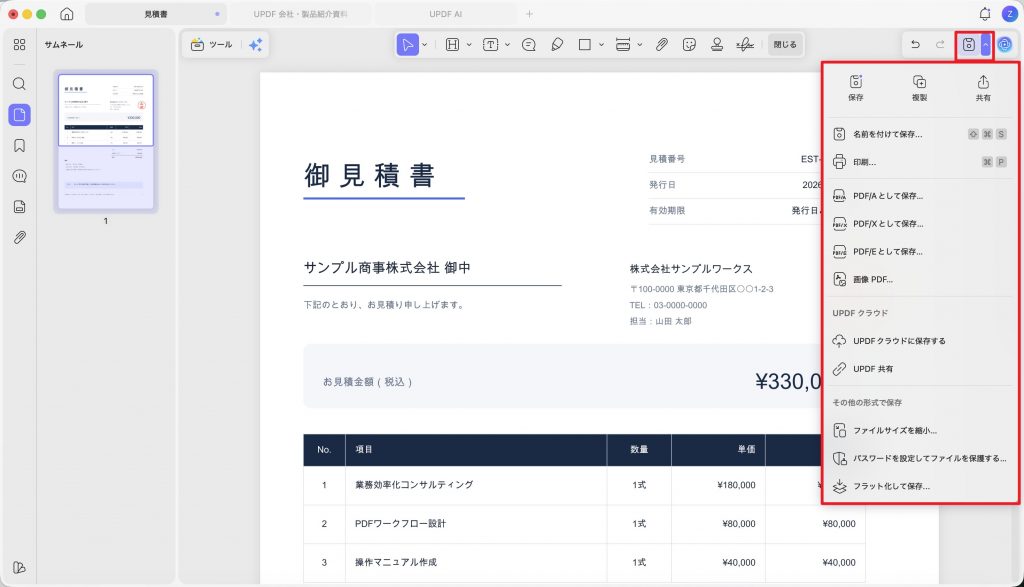Screen dimensions: 1024x587
Task: Attach a file with paperclip tool
Action: [x=662, y=44]
